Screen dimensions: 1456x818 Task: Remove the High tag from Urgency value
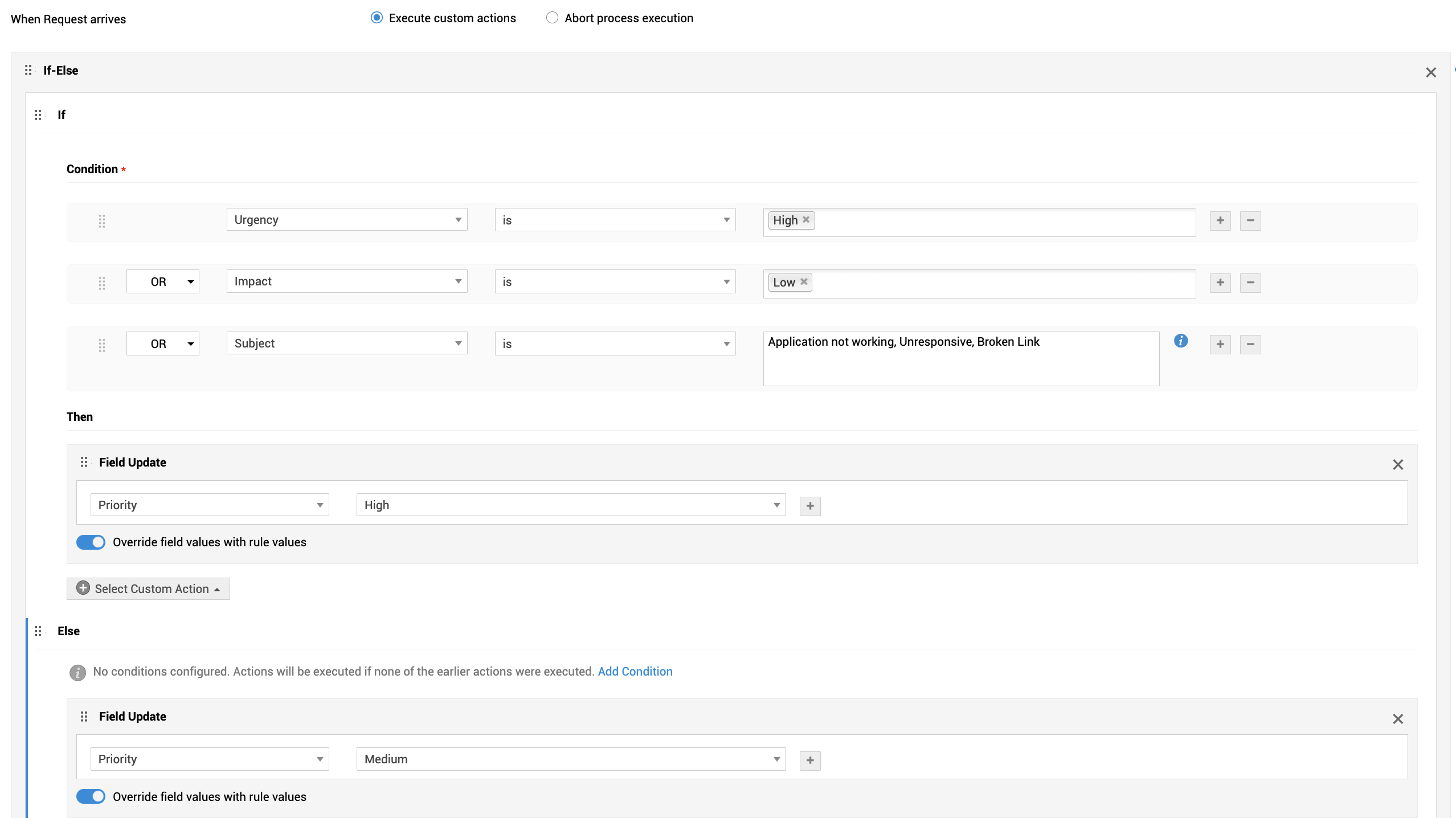pos(806,219)
